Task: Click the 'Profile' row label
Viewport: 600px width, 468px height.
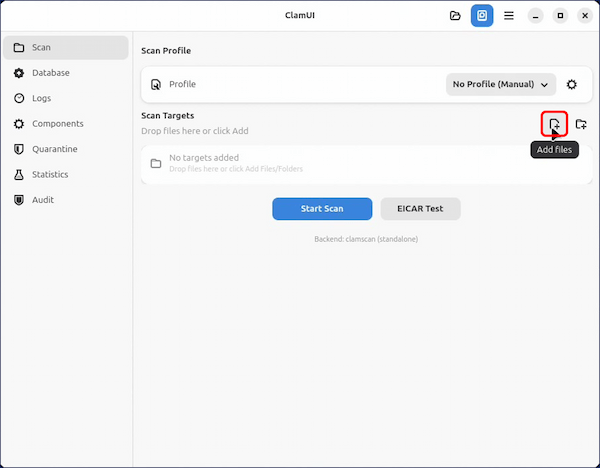Action: [182, 84]
